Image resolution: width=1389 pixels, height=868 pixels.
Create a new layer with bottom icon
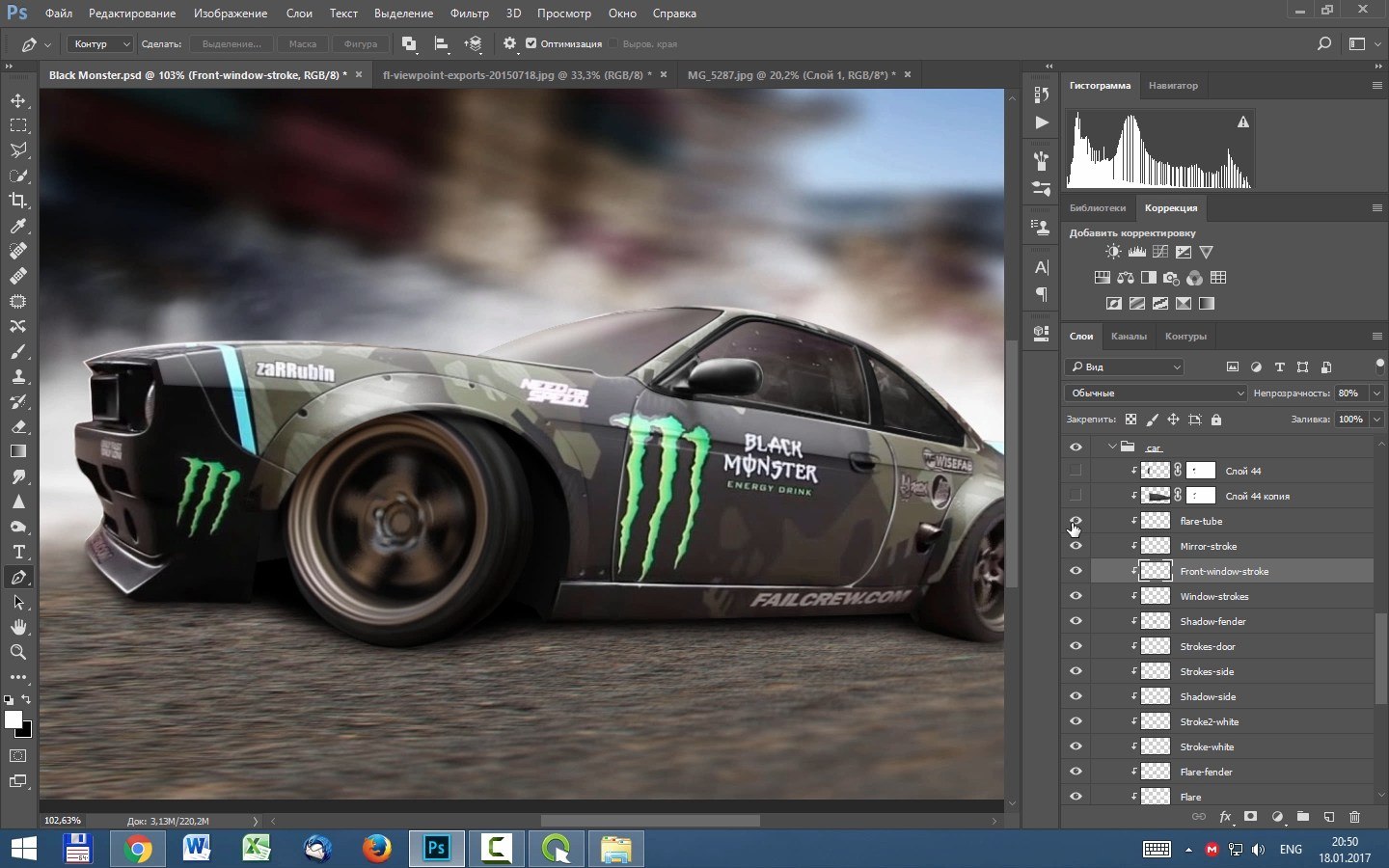[1328, 817]
